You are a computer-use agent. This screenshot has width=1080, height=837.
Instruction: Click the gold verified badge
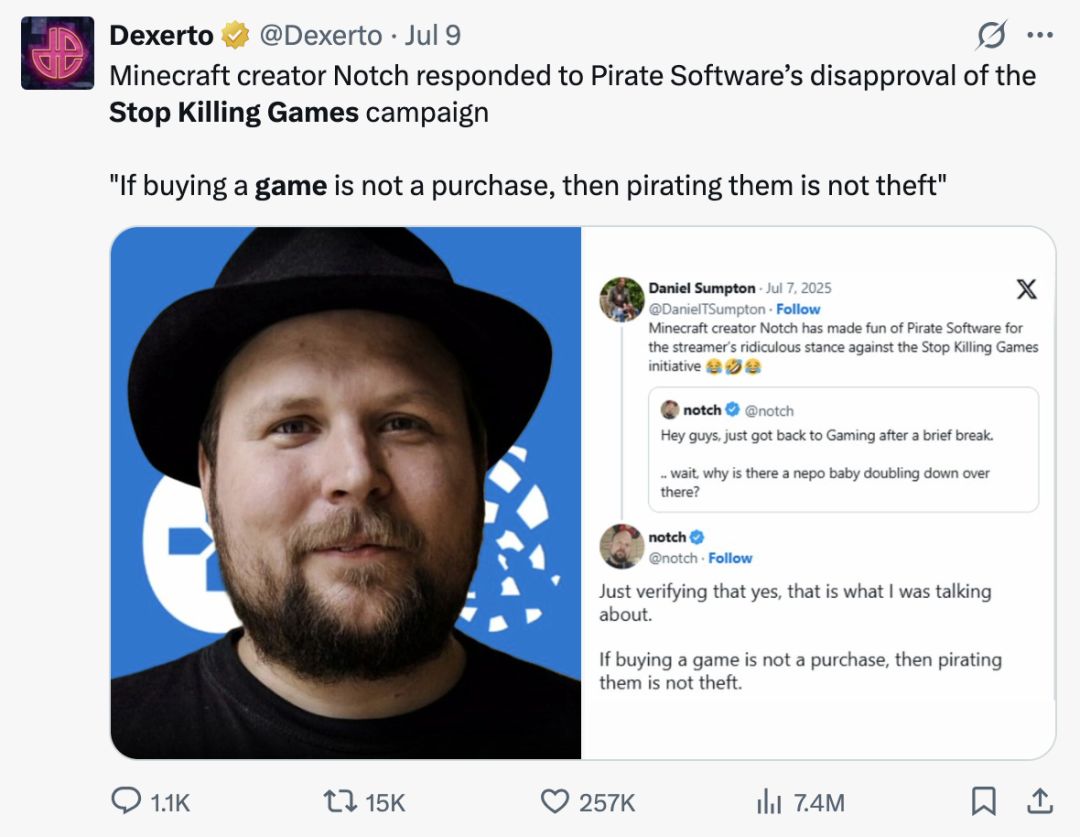pos(236,36)
